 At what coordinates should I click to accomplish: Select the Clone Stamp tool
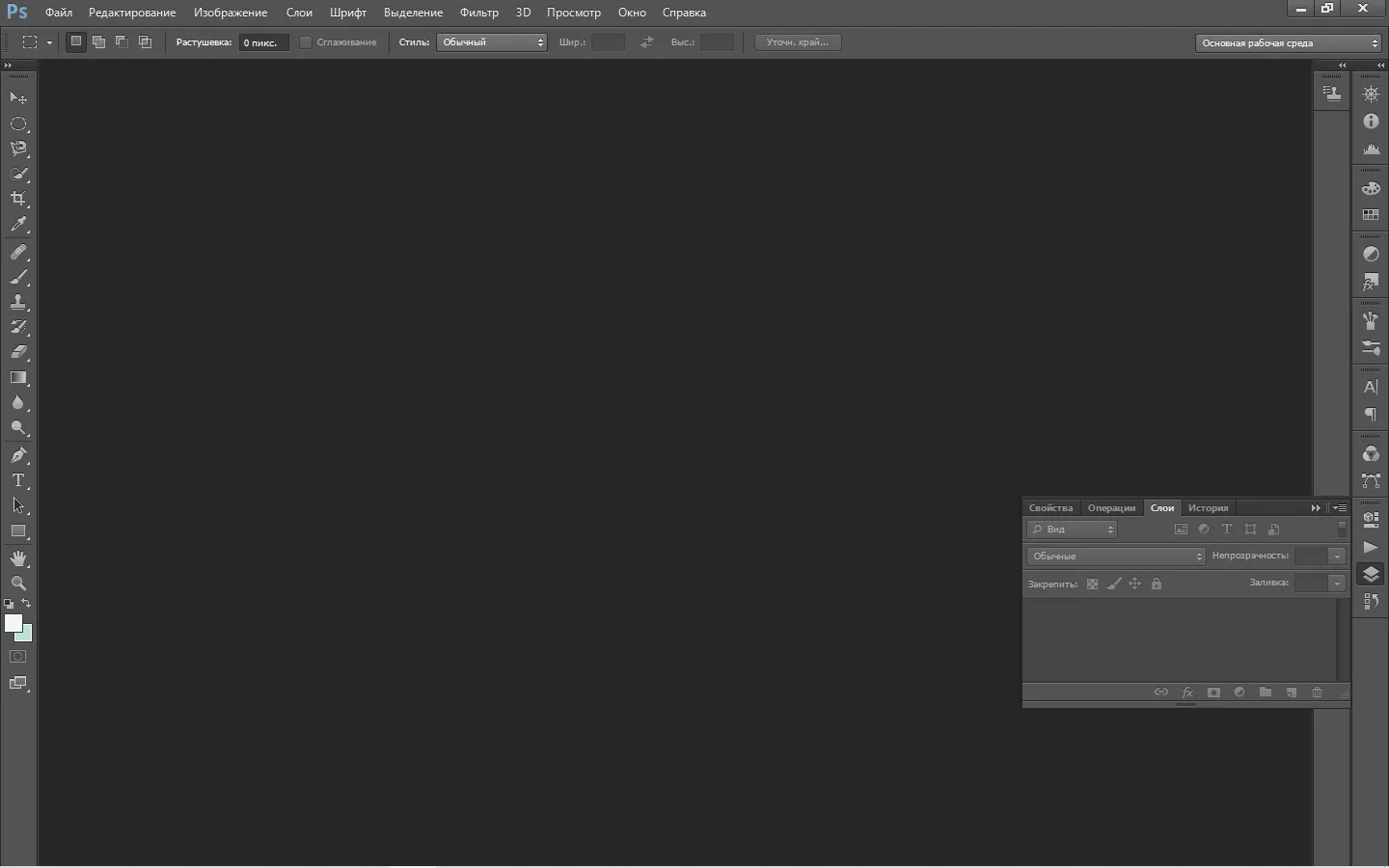coord(18,303)
